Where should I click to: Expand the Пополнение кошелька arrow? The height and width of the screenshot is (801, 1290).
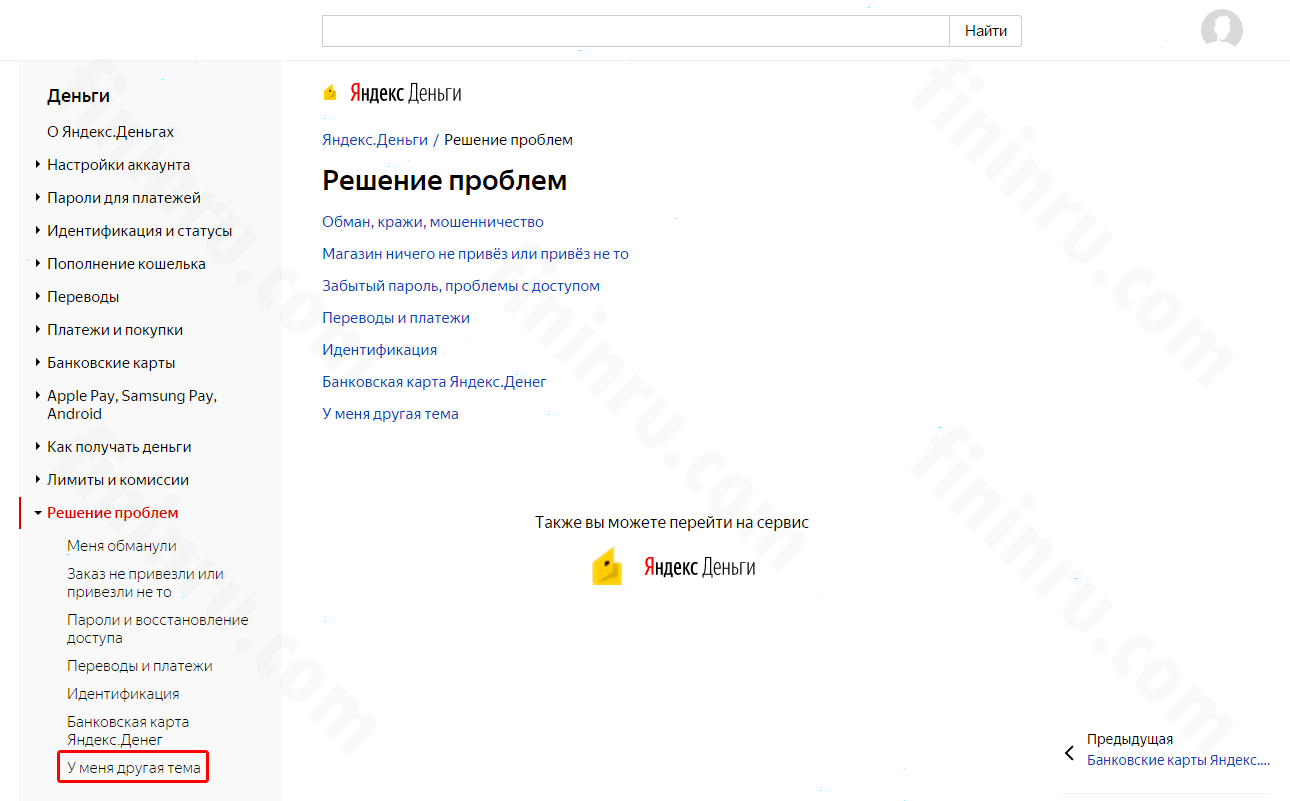click(37, 264)
